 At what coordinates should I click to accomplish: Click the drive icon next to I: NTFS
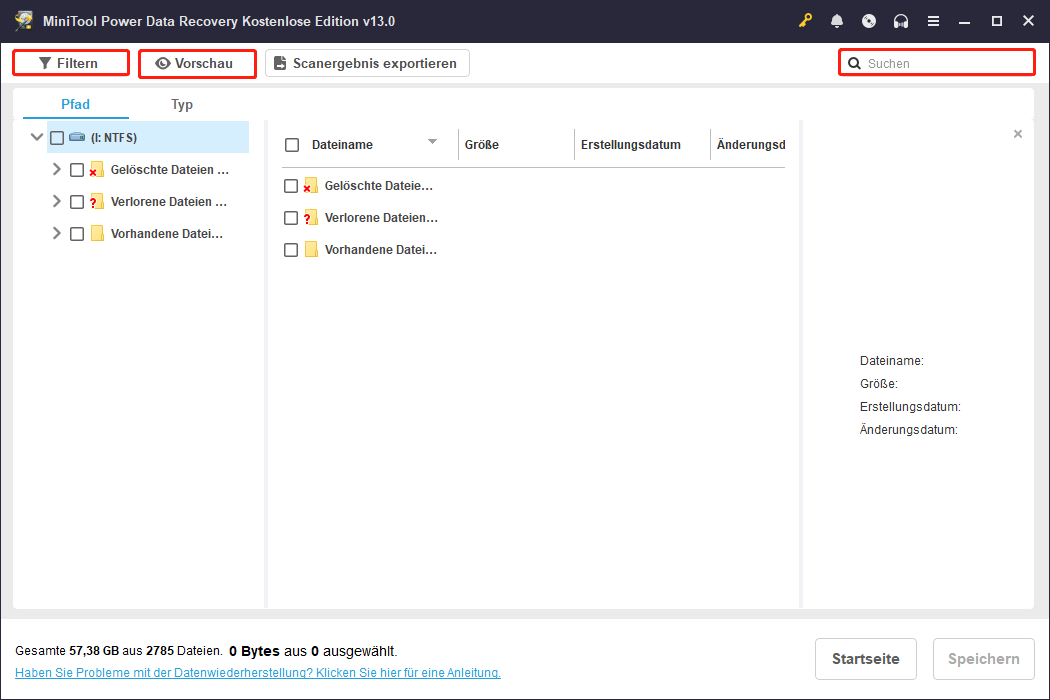click(77, 137)
